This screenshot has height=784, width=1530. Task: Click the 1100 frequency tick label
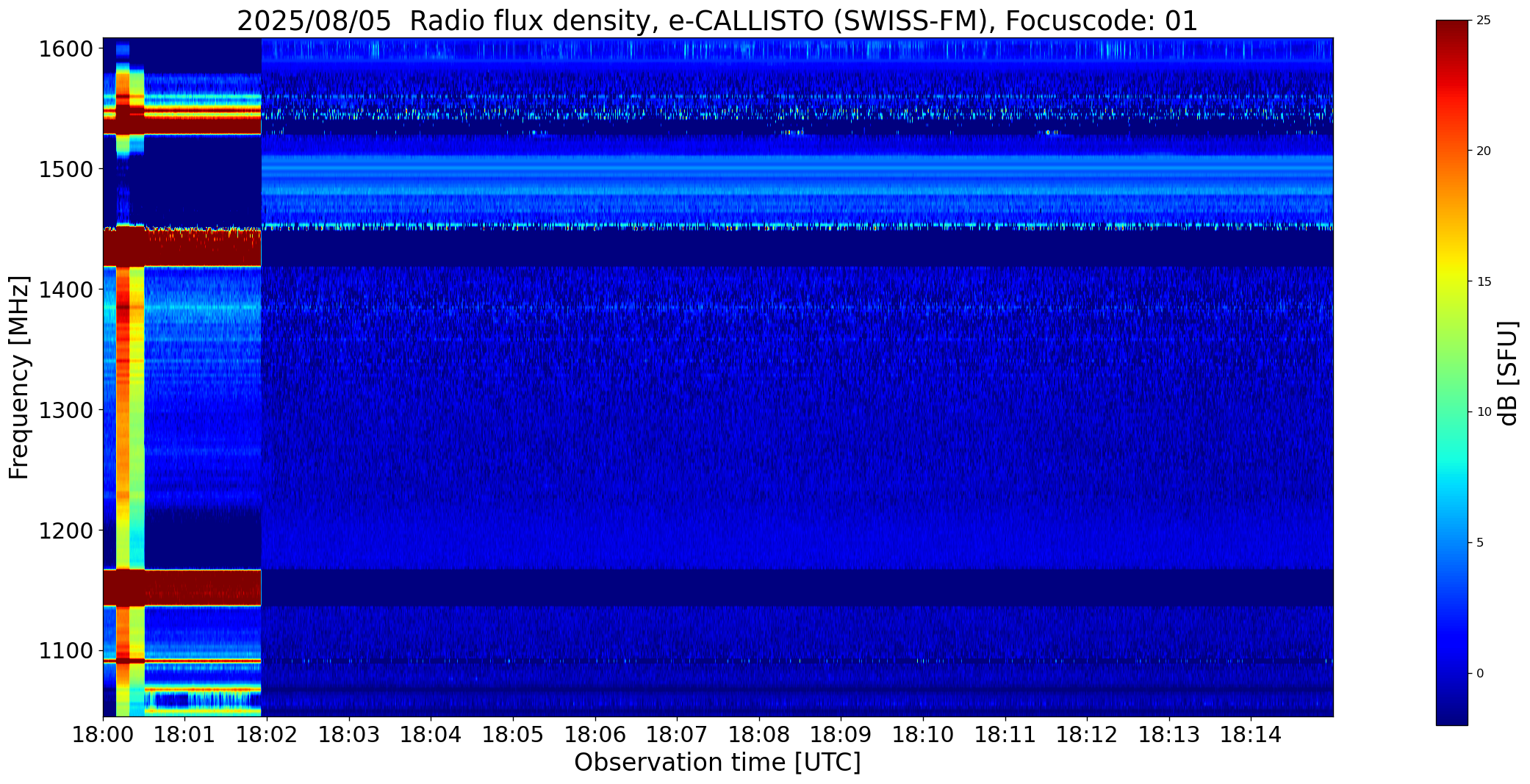66,651
